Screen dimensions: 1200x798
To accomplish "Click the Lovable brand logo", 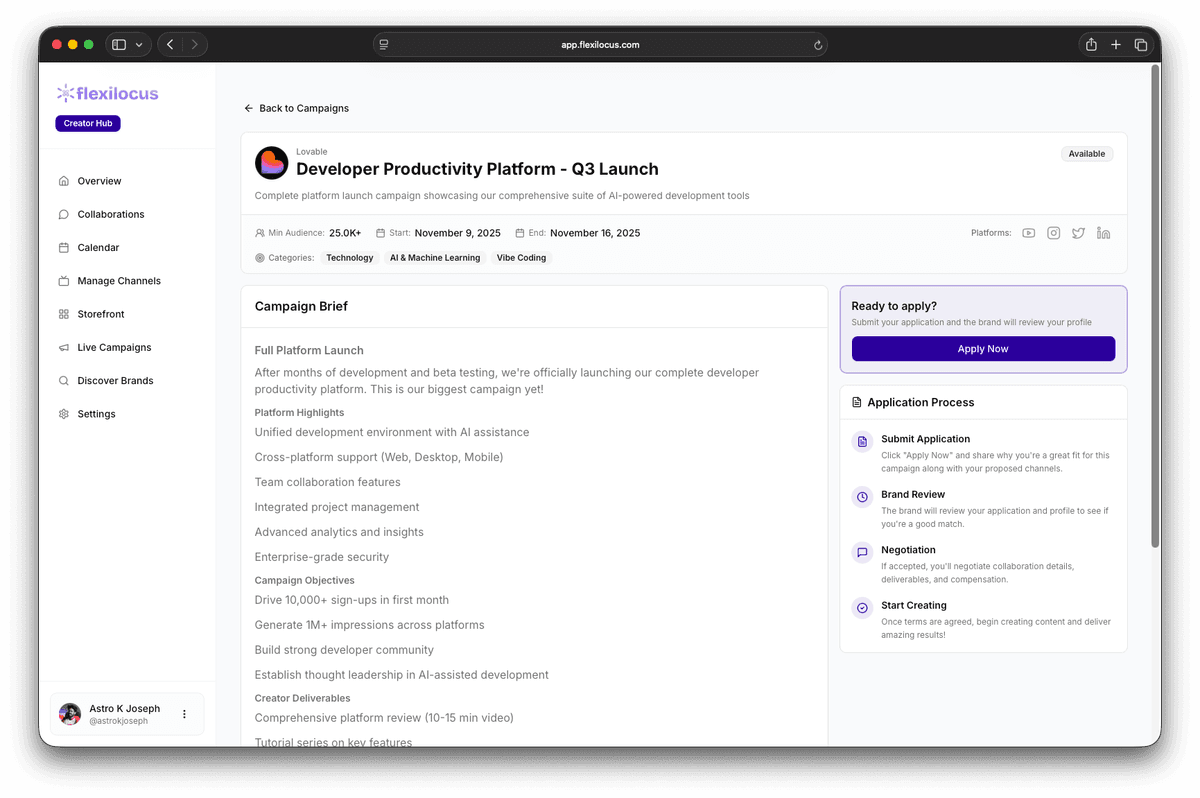I will (271, 163).
